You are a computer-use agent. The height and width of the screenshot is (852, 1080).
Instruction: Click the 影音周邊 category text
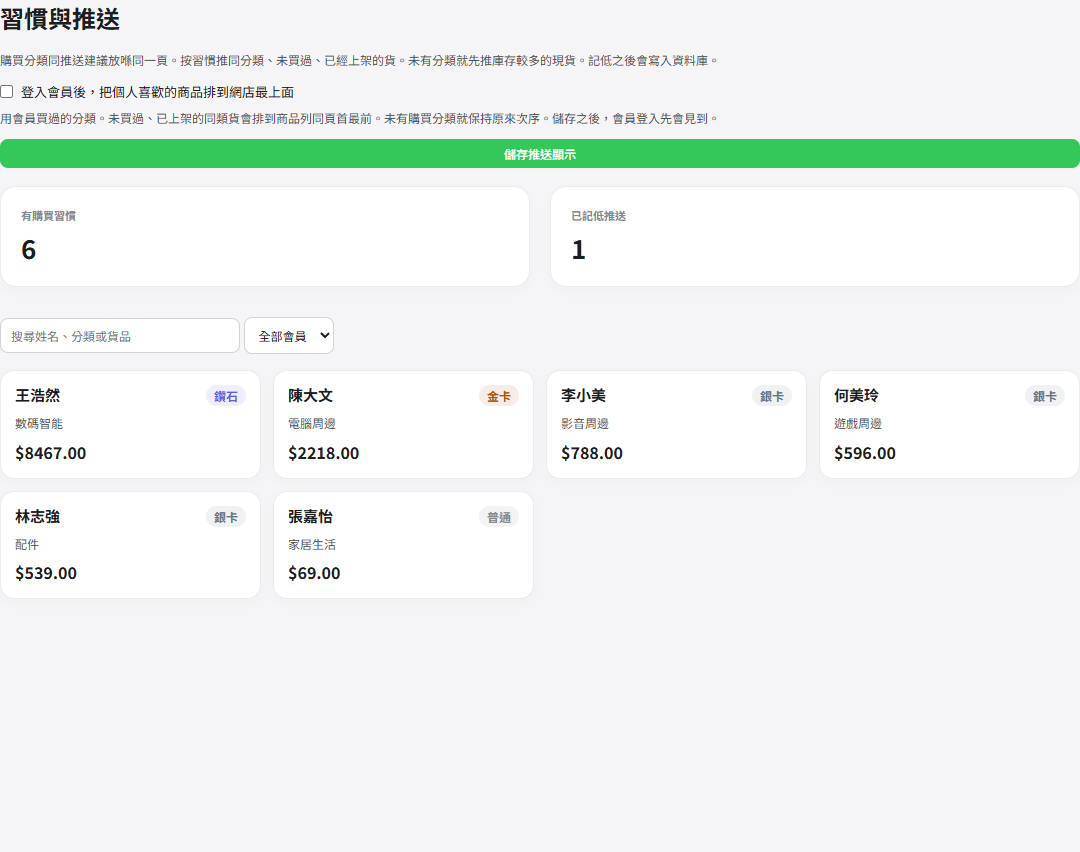[585, 424]
